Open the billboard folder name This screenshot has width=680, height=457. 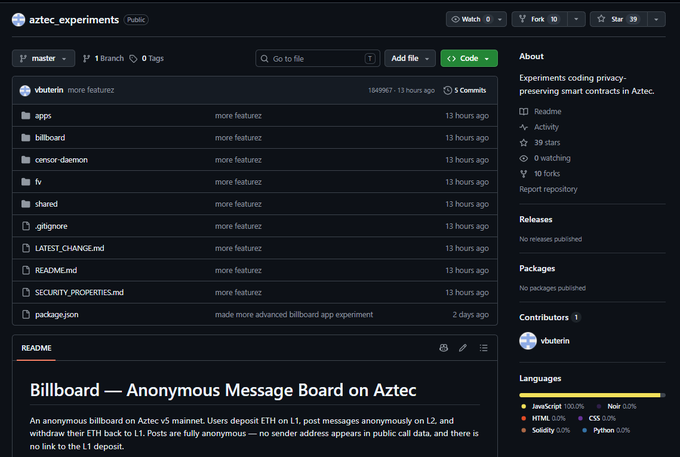click(x=50, y=137)
